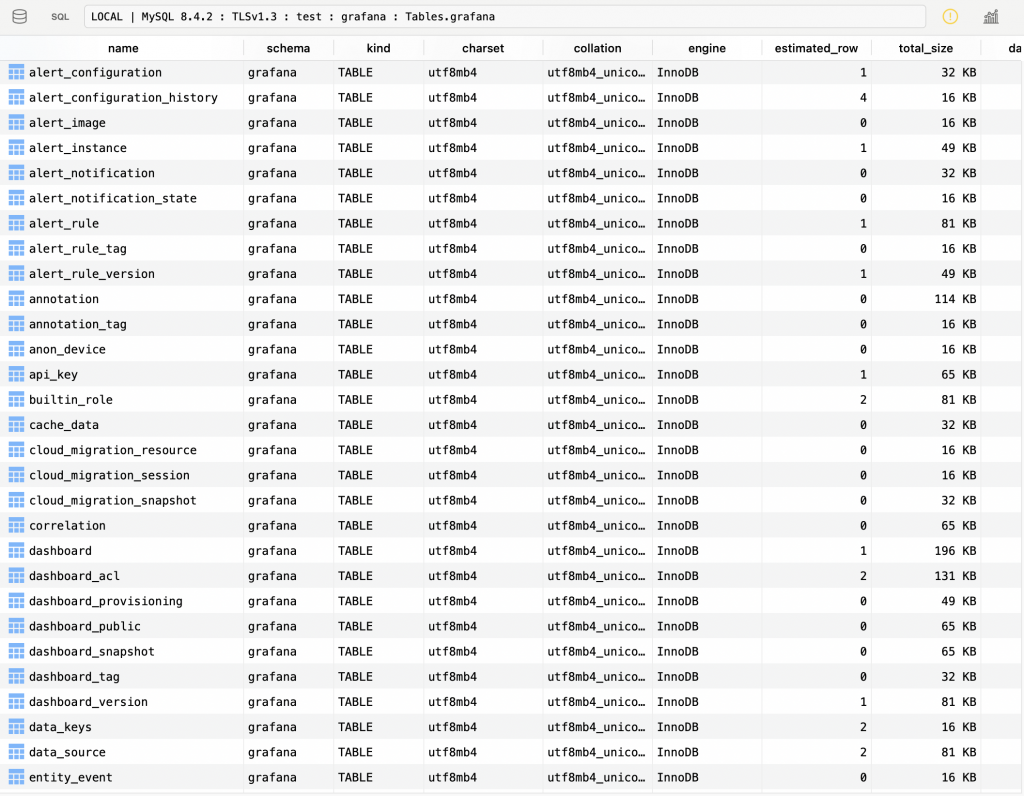
Task: Click table icon for alert_image
Action: [16, 123]
